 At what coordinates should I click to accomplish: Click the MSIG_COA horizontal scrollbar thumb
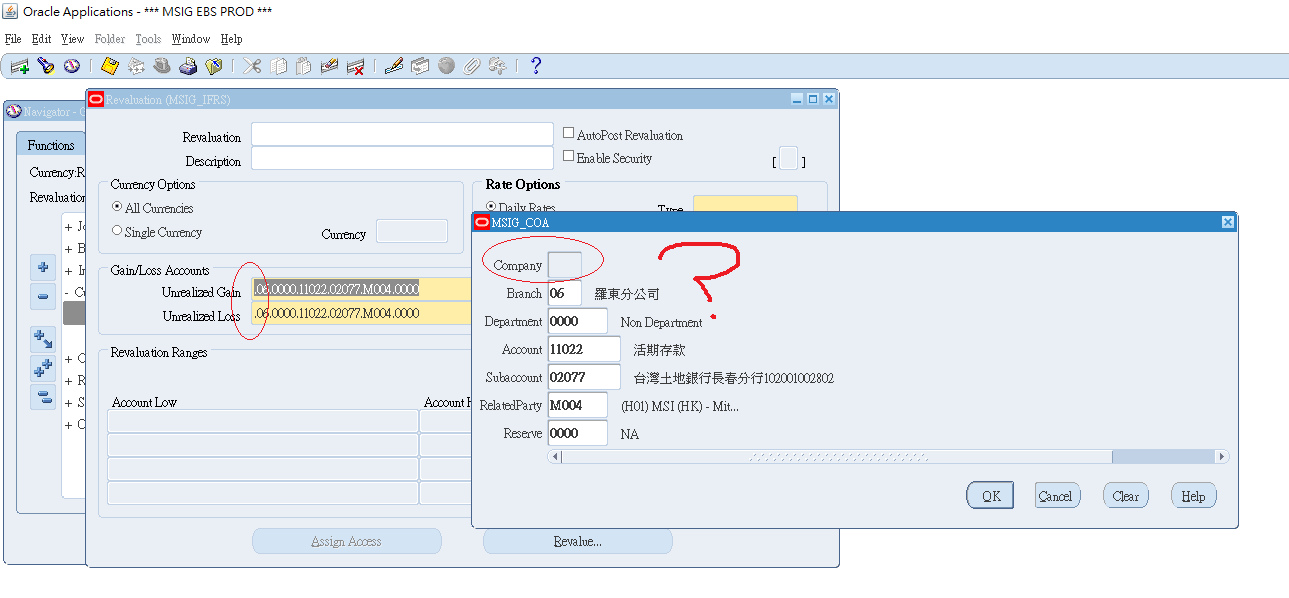(x=838, y=456)
